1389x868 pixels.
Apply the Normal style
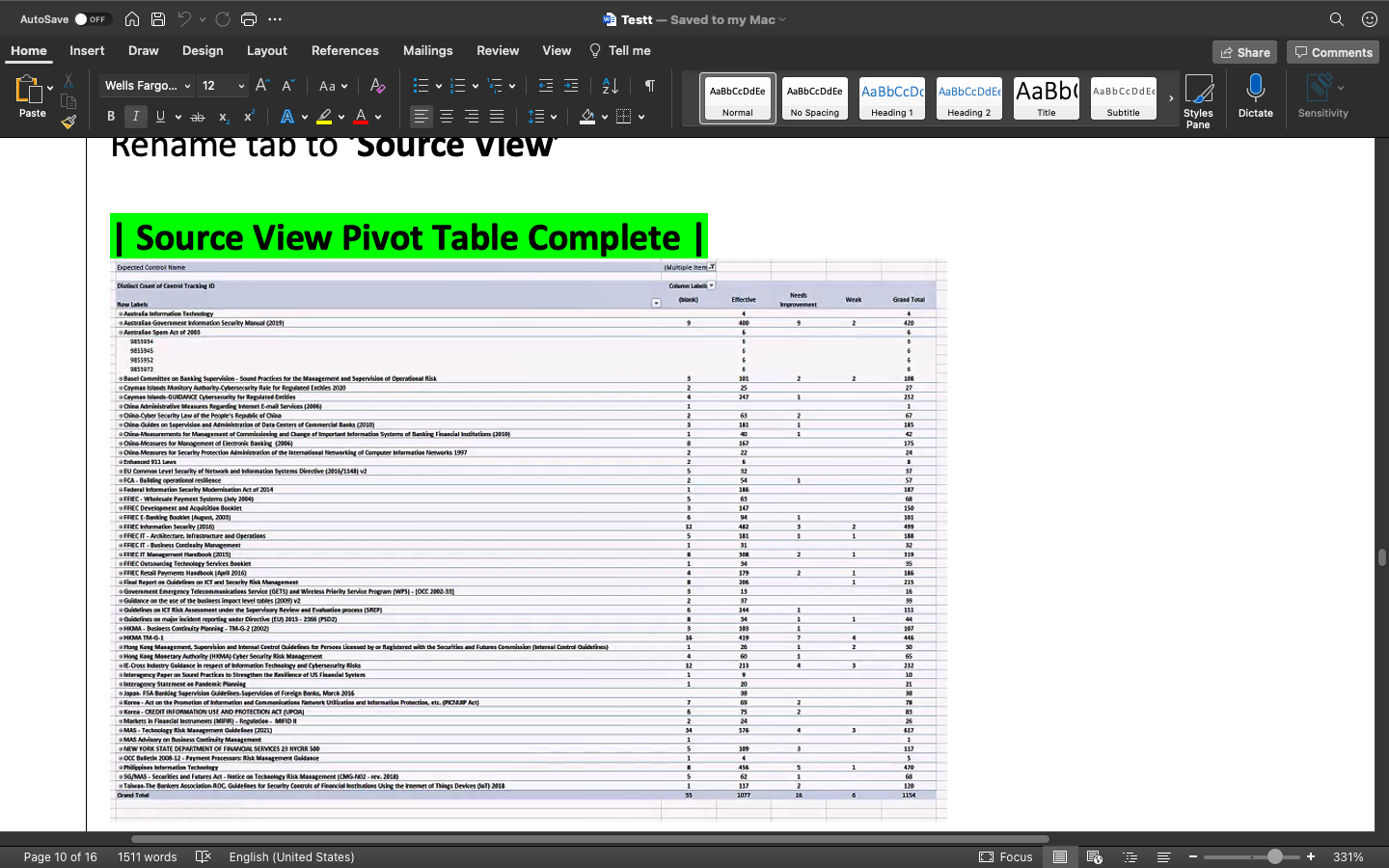[x=738, y=98]
